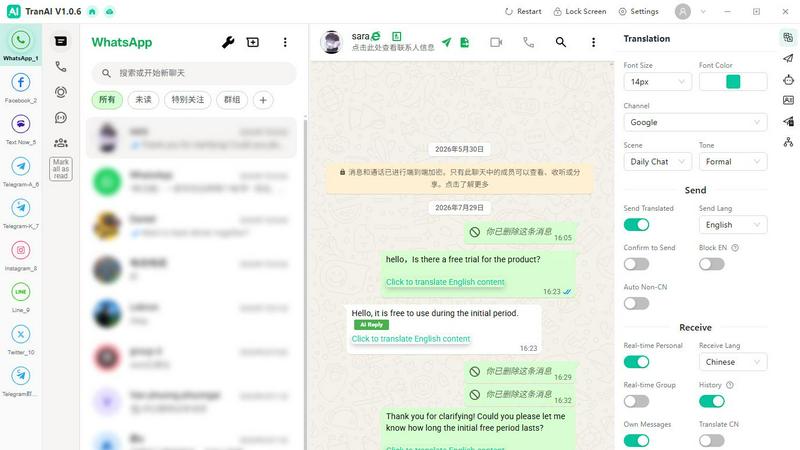Click the user account avatar in title bar
800x450 pixels.
tap(683, 11)
